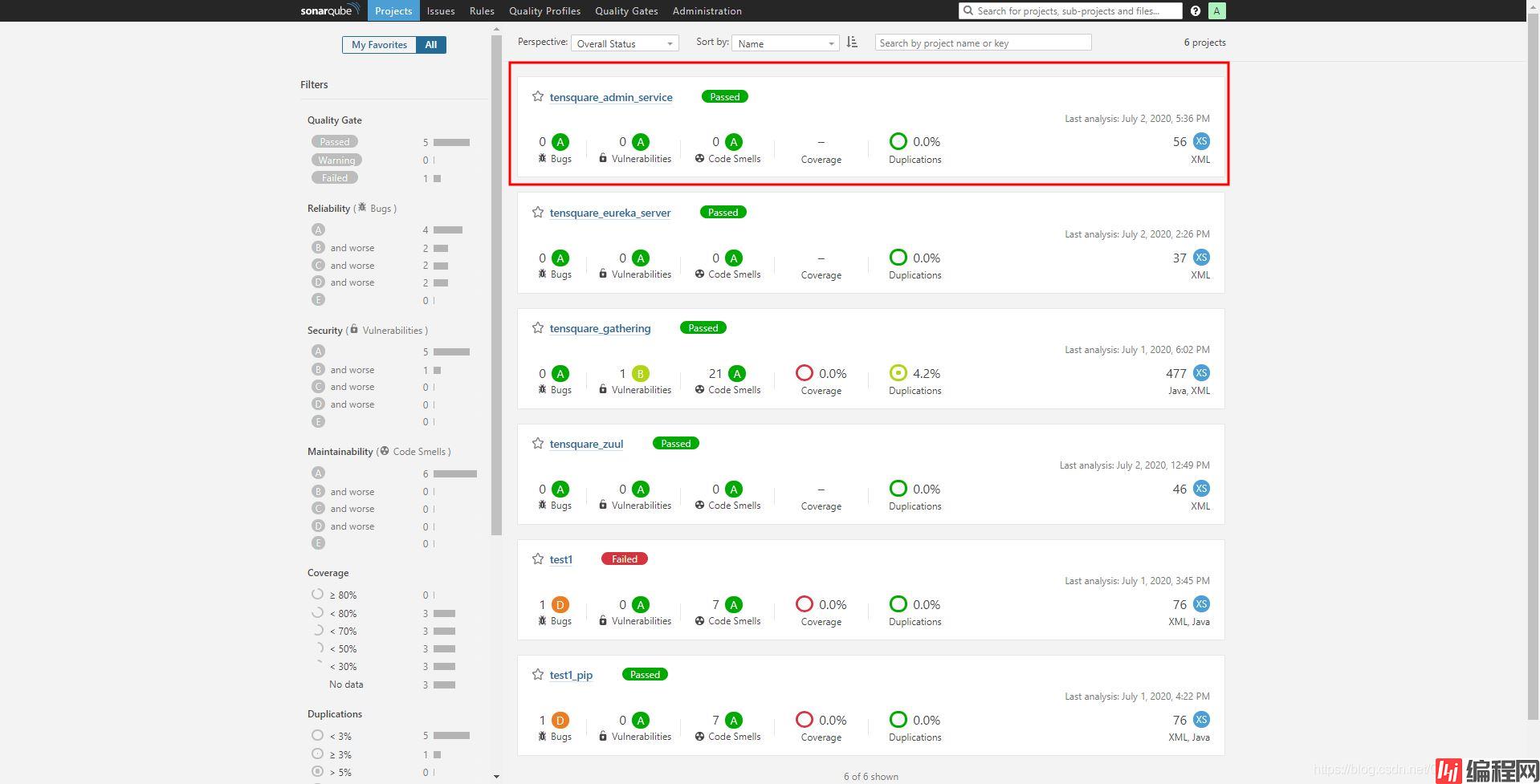1540x784 pixels.
Task: Filter Maintainability by rating A
Action: click(318, 473)
